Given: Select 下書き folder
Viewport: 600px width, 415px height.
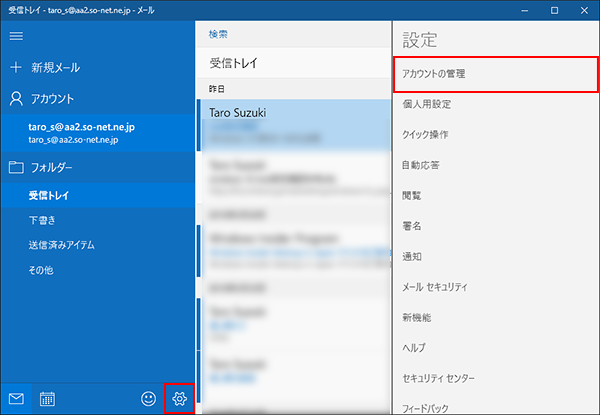Looking at the screenshot, I should coord(42,219).
